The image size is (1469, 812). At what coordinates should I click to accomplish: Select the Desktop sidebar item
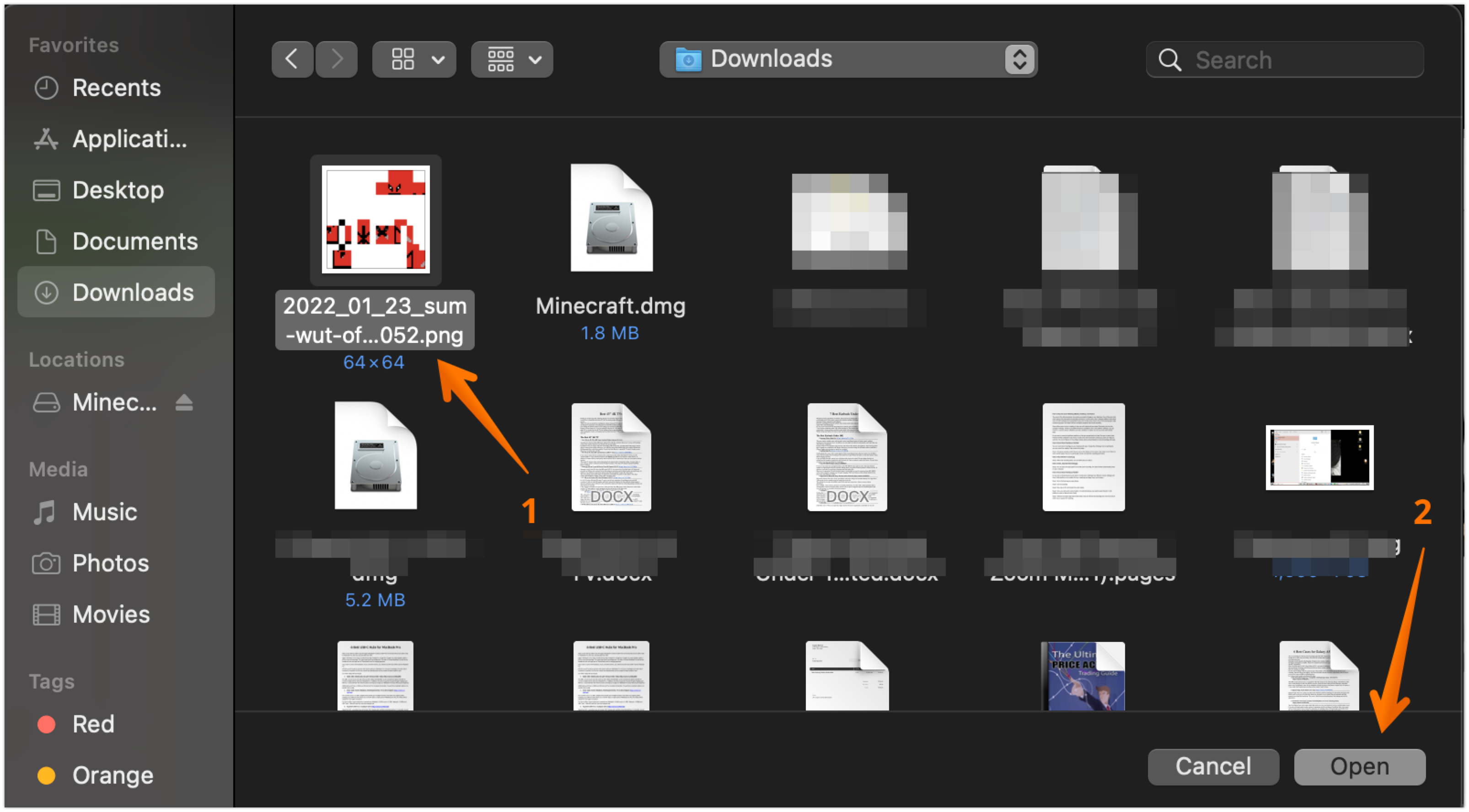[118, 190]
